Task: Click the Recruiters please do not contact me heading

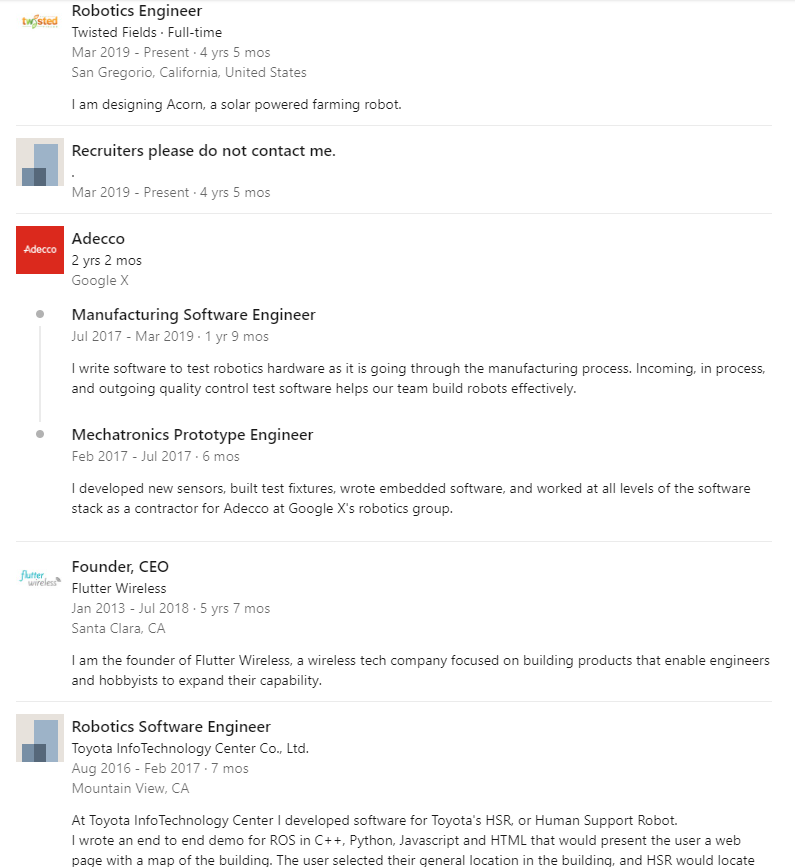Action: click(x=203, y=151)
